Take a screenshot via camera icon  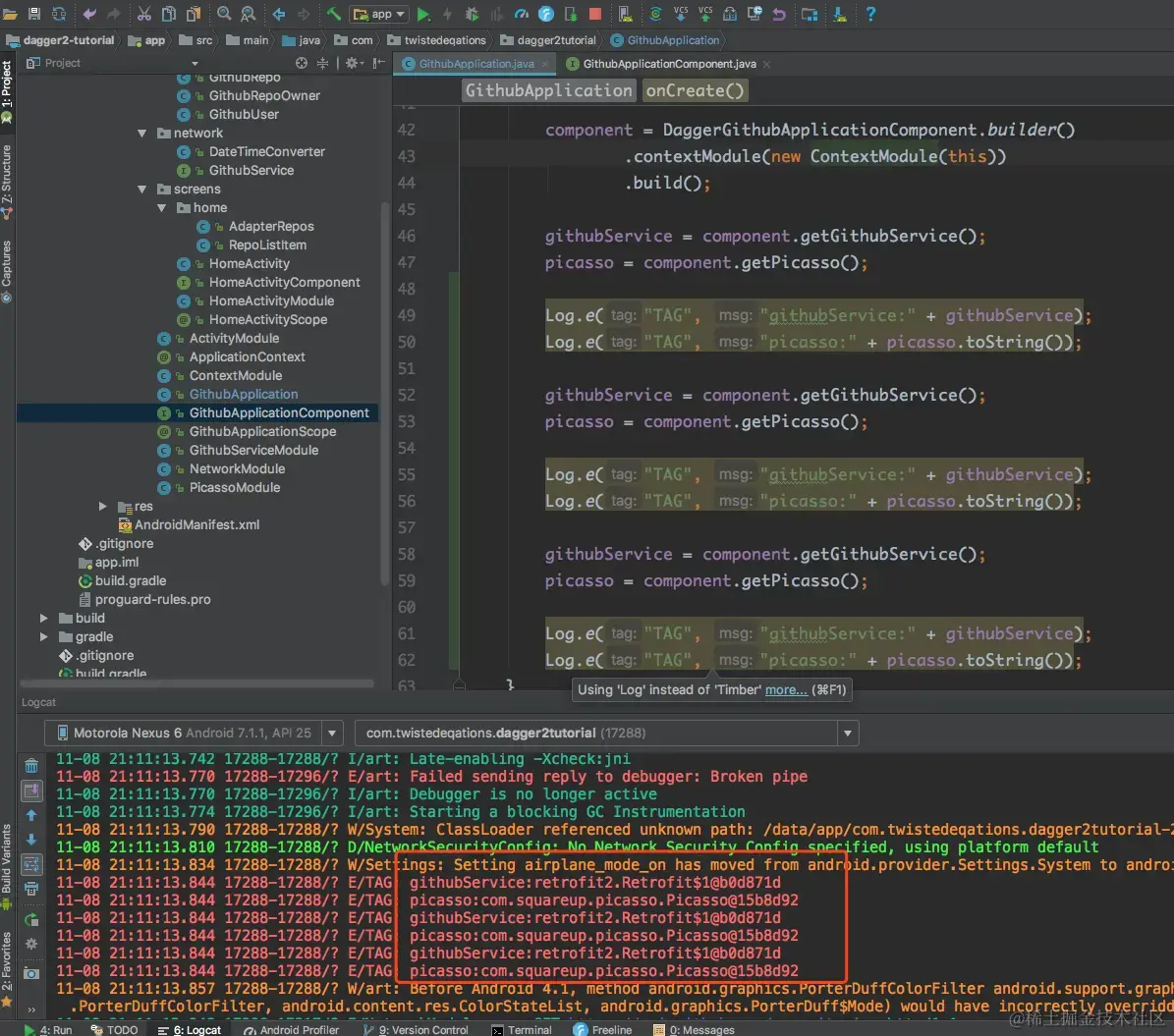click(x=31, y=972)
